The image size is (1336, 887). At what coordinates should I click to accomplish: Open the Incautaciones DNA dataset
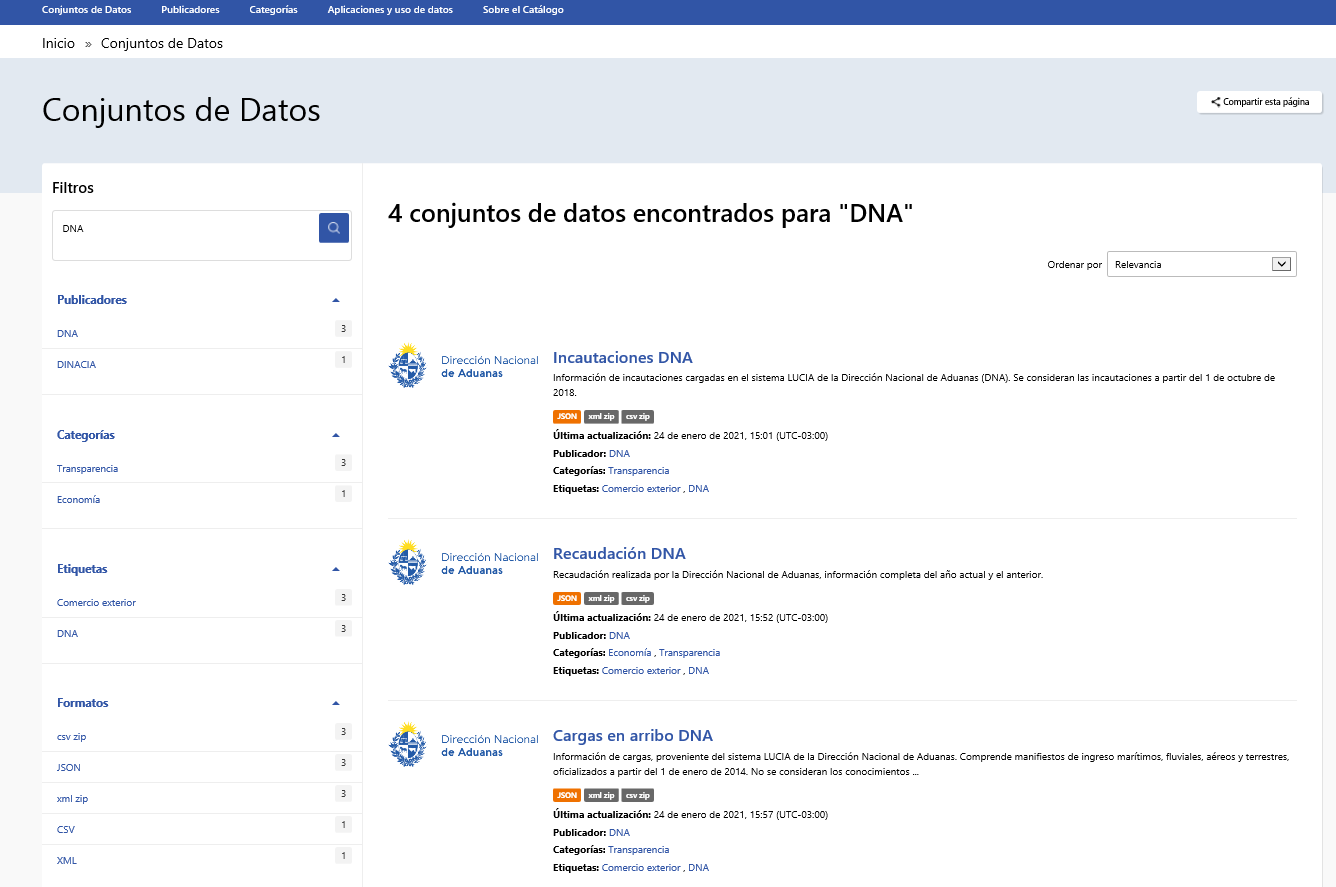click(x=622, y=358)
